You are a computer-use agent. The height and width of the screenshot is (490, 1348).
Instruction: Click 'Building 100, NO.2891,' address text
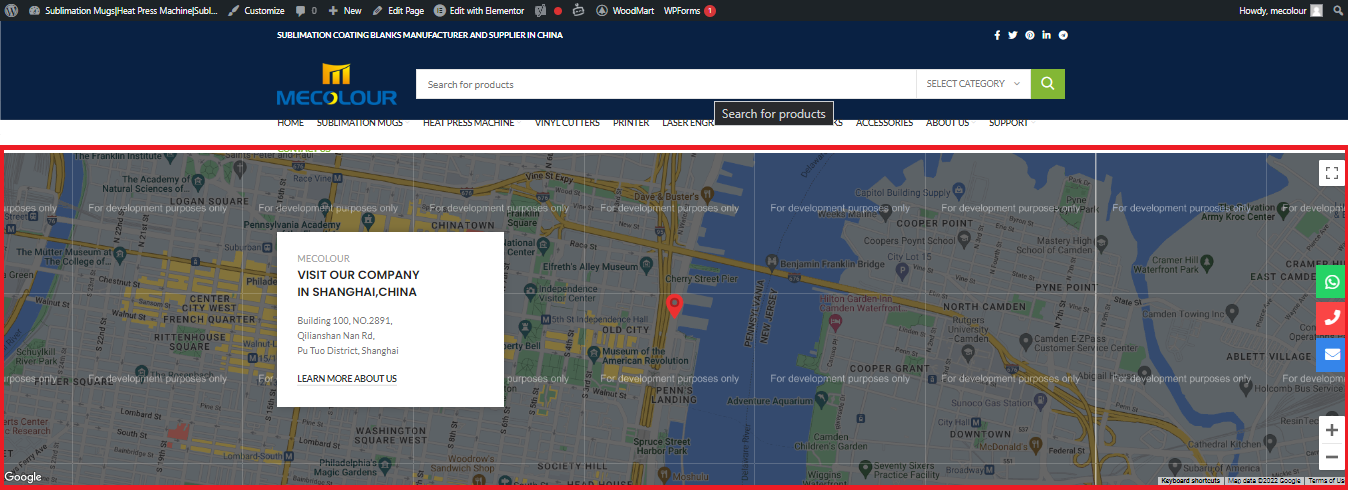coord(344,321)
